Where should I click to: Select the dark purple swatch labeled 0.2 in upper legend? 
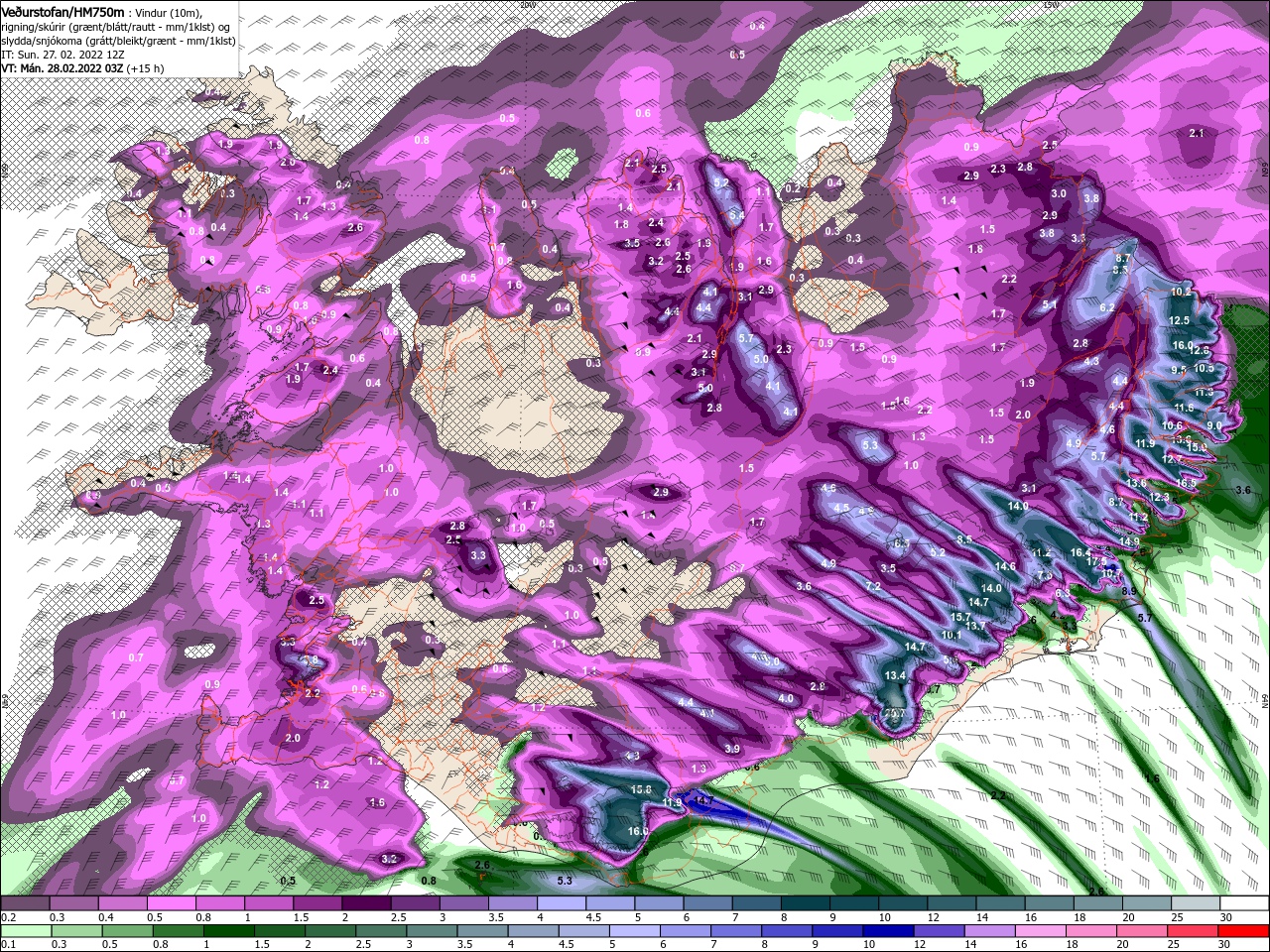coord(24,903)
